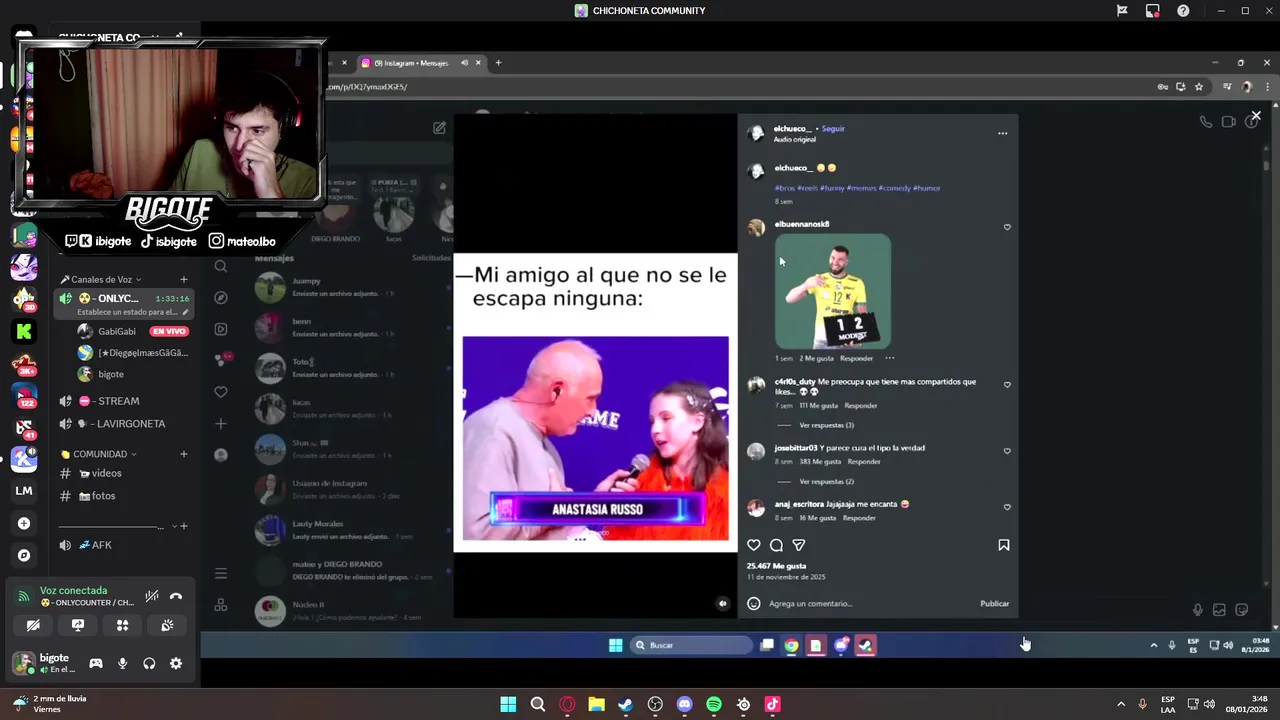This screenshot has width=1280, height=720.
Task: Reply to josebittar03's comment
Action: (864, 461)
